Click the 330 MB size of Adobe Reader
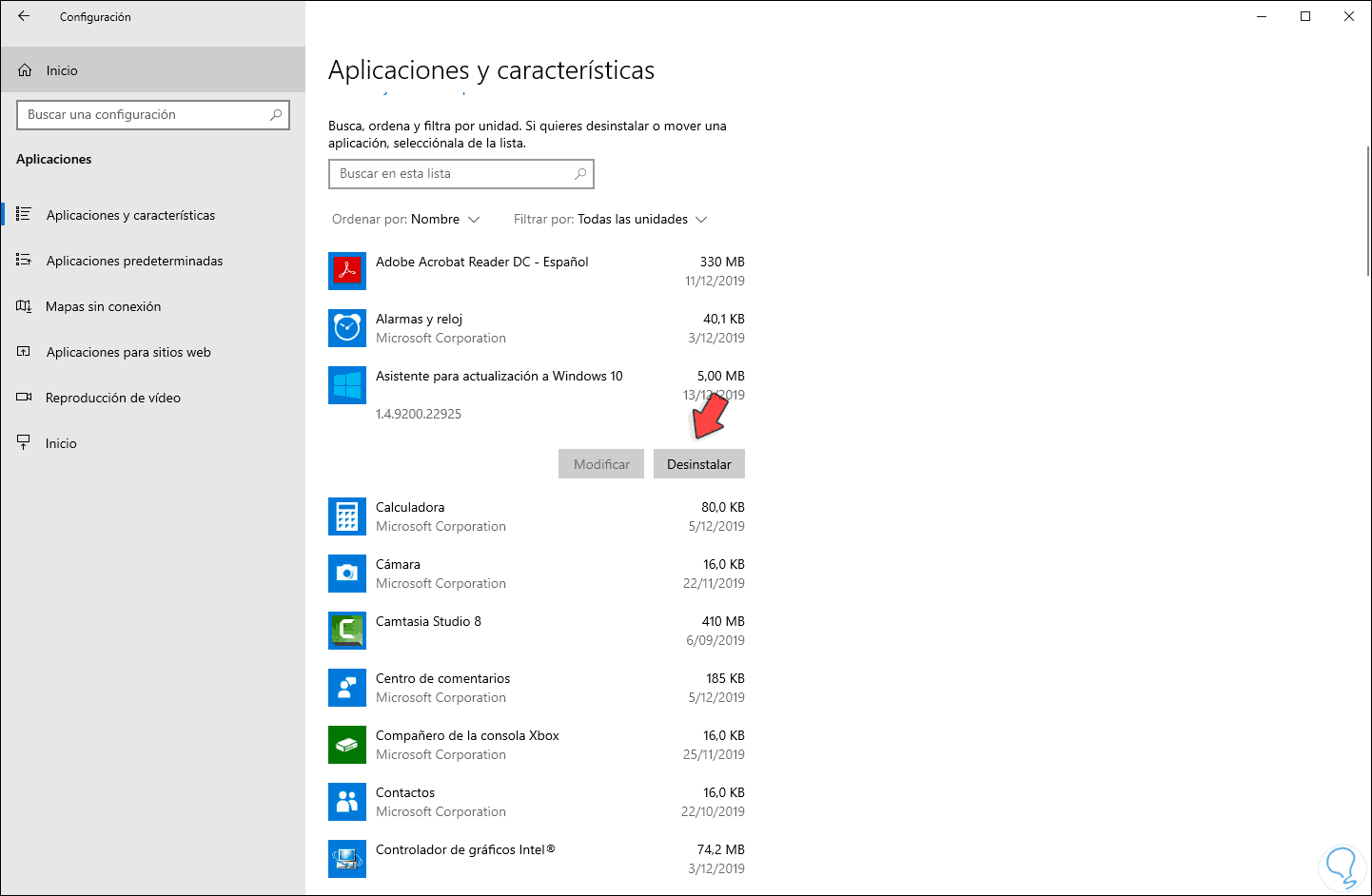 click(x=722, y=262)
